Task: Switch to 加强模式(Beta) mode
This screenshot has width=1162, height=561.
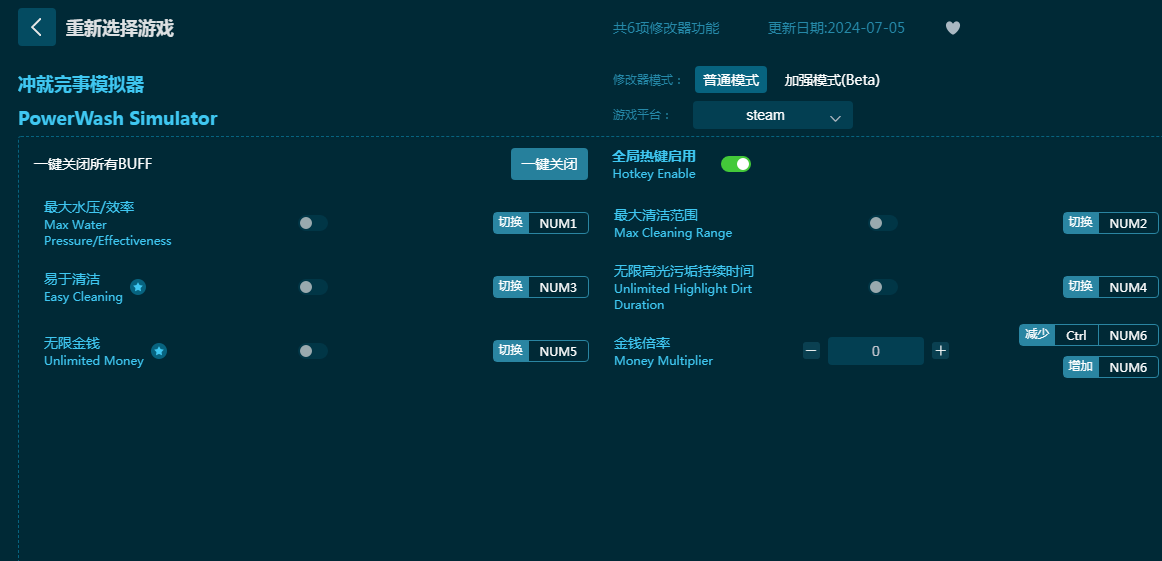Action: [x=832, y=80]
